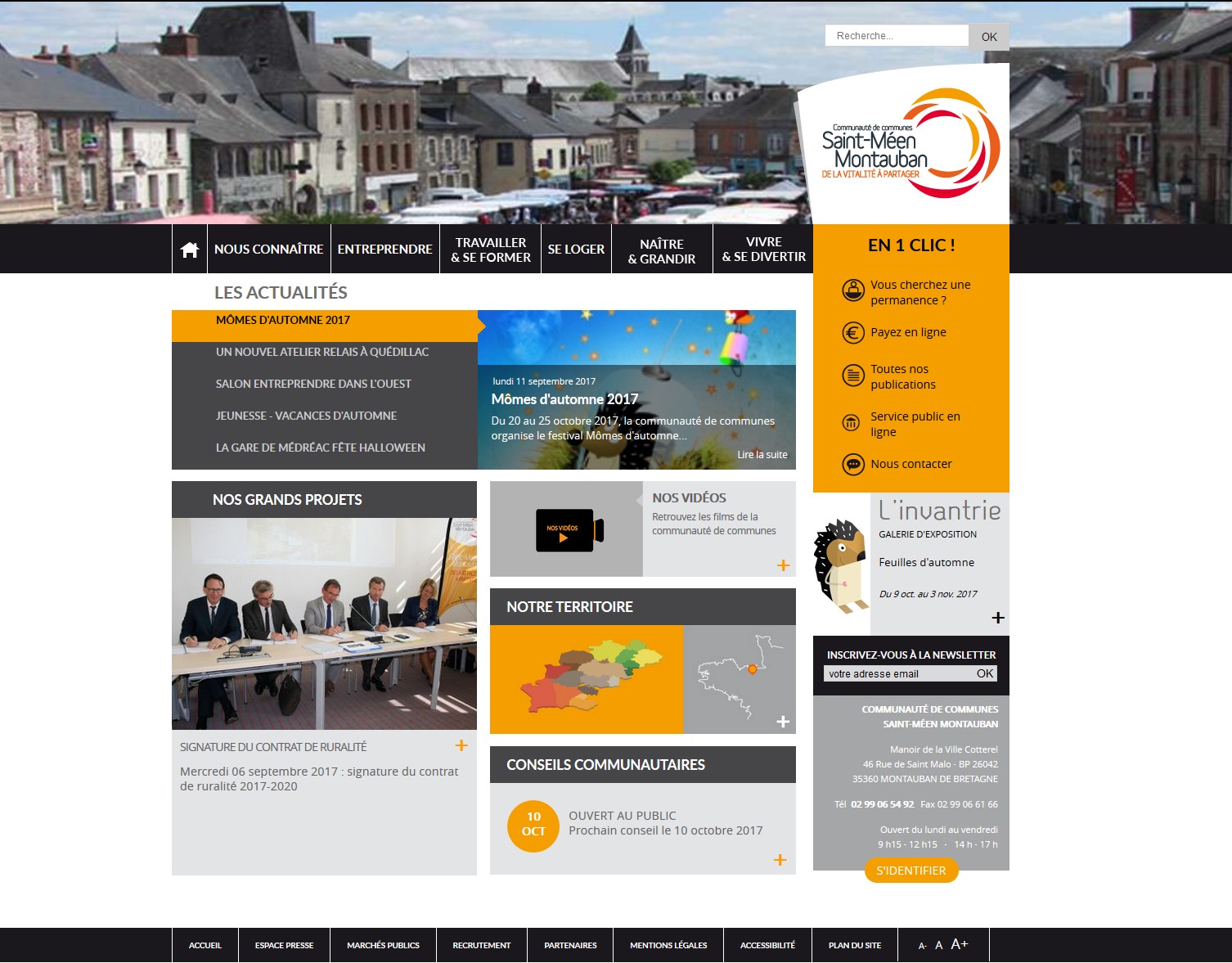Click the colored territory map thumbnail
Image resolution: width=1232 pixels, height=963 pixels.
pyautogui.click(x=586, y=679)
